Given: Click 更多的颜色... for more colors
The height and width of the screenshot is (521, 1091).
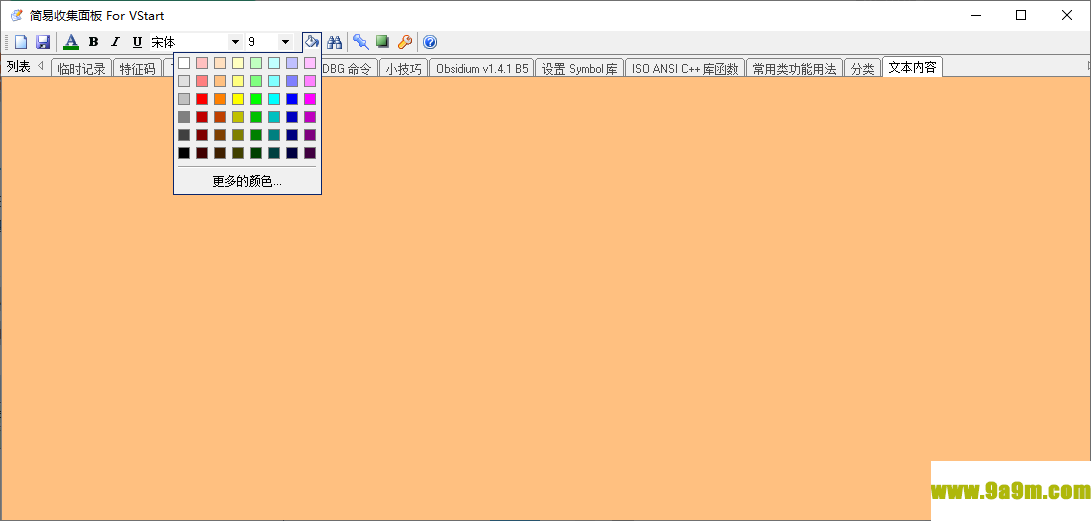Looking at the screenshot, I should (247, 182).
